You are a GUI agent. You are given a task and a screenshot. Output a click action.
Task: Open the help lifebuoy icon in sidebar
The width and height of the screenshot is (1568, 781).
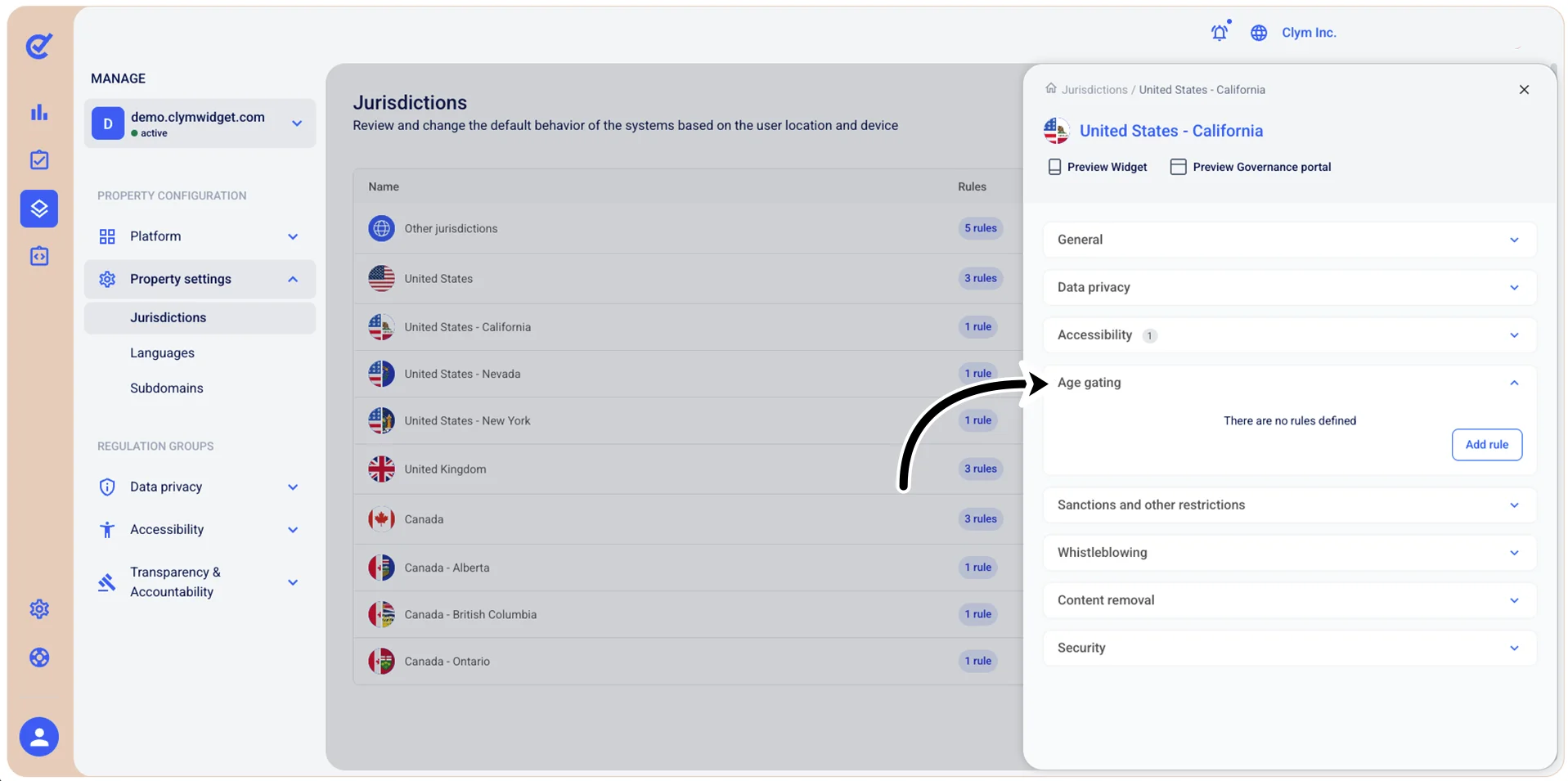pyautogui.click(x=39, y=658)
